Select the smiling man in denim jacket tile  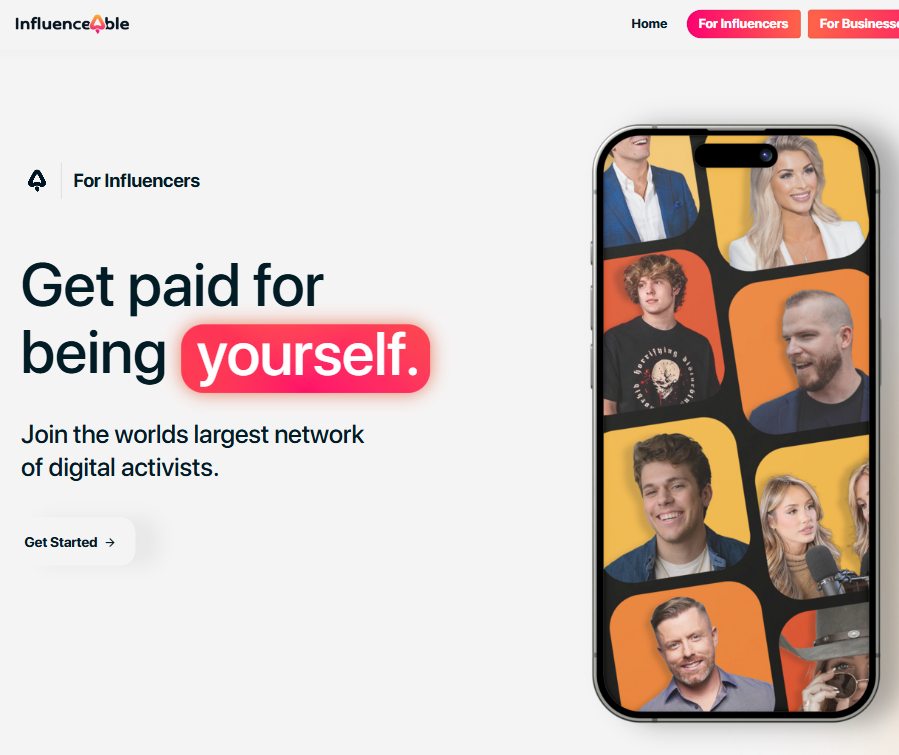click(675, 499)
